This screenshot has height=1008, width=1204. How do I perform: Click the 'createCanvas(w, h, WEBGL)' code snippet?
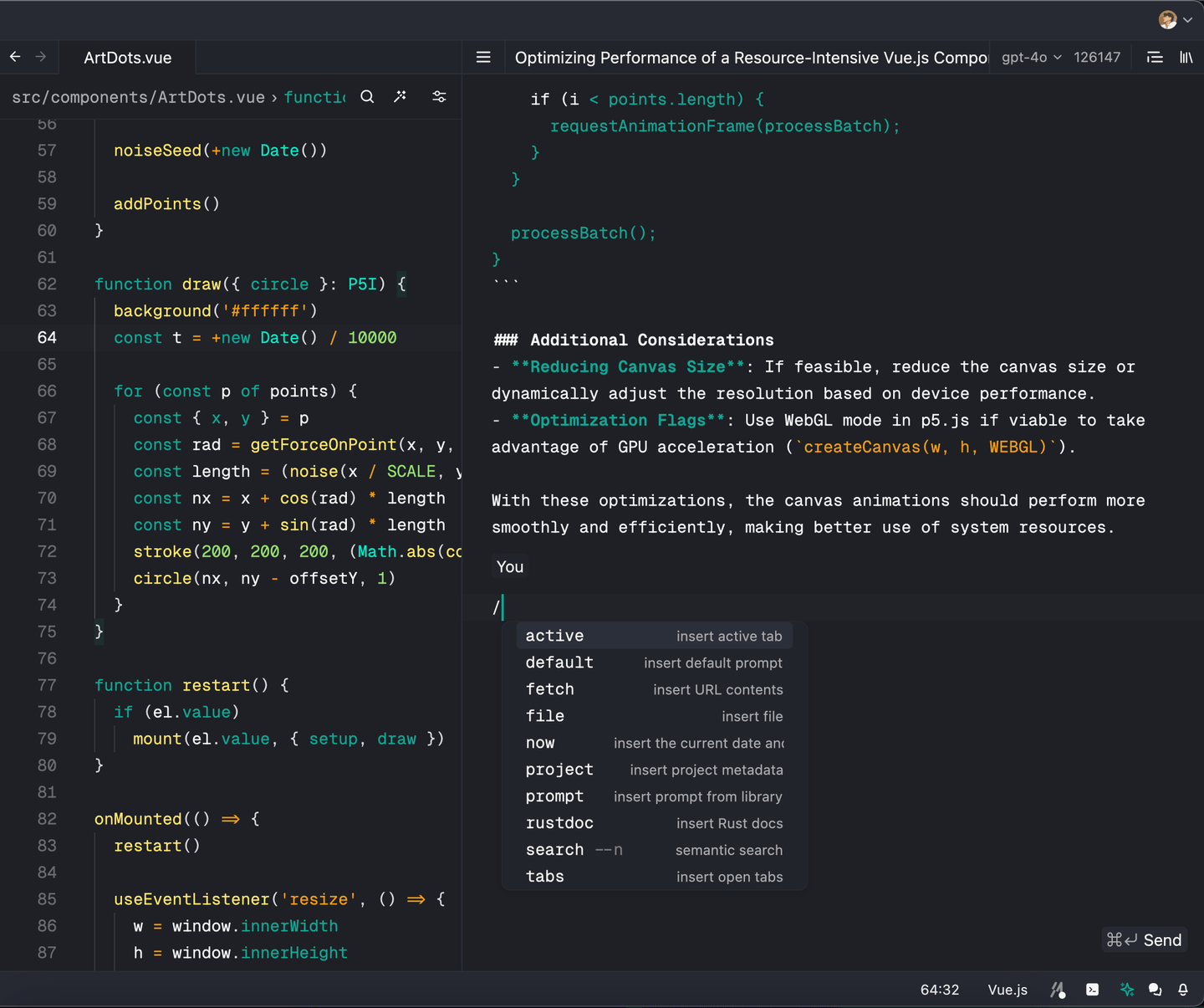pyautogui.click(x=926, y=448)
